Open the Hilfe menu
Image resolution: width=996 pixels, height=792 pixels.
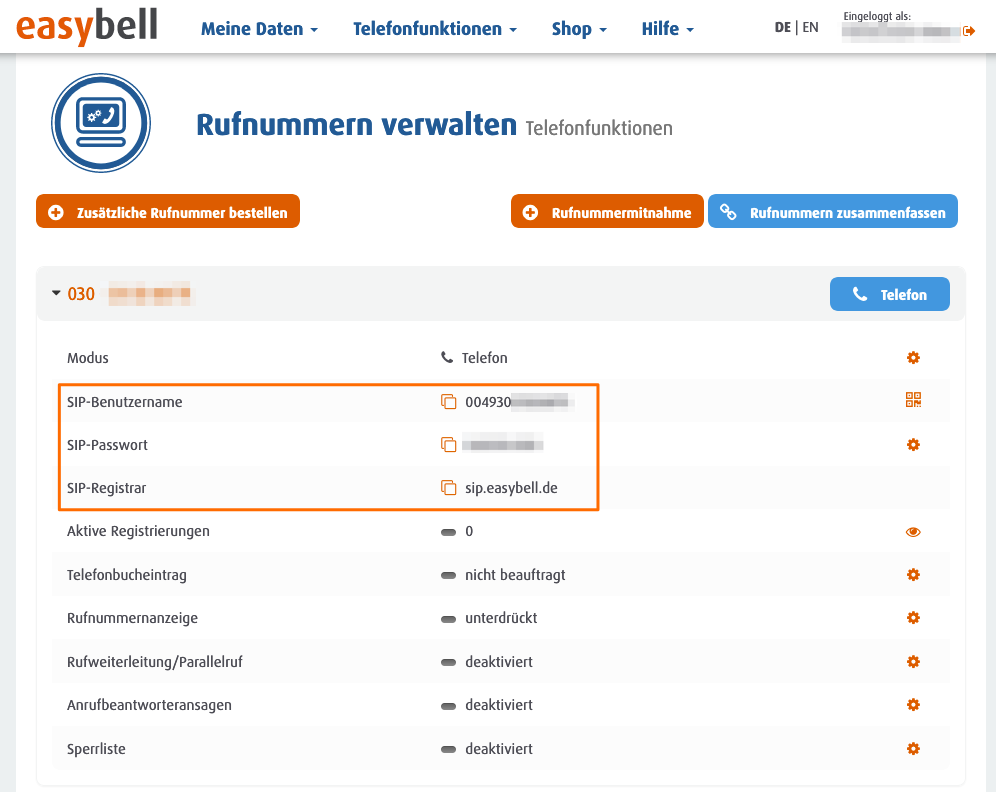click(667, 29)
